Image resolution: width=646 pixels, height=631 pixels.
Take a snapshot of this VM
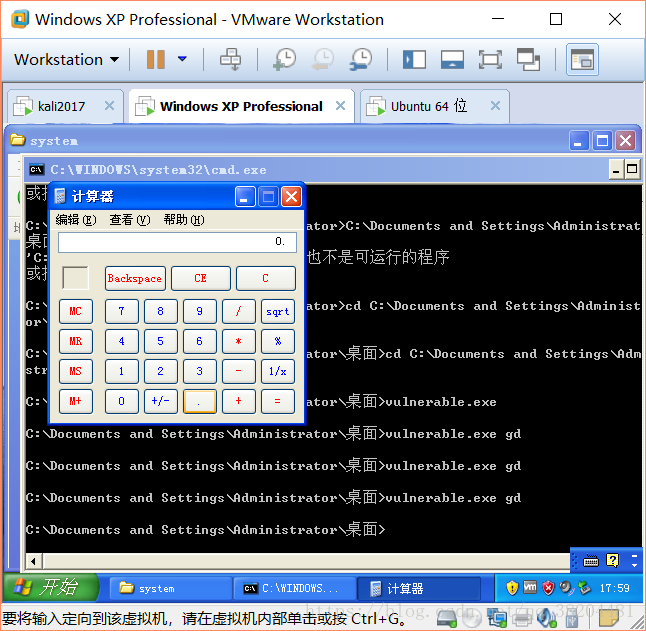[285, 59]
